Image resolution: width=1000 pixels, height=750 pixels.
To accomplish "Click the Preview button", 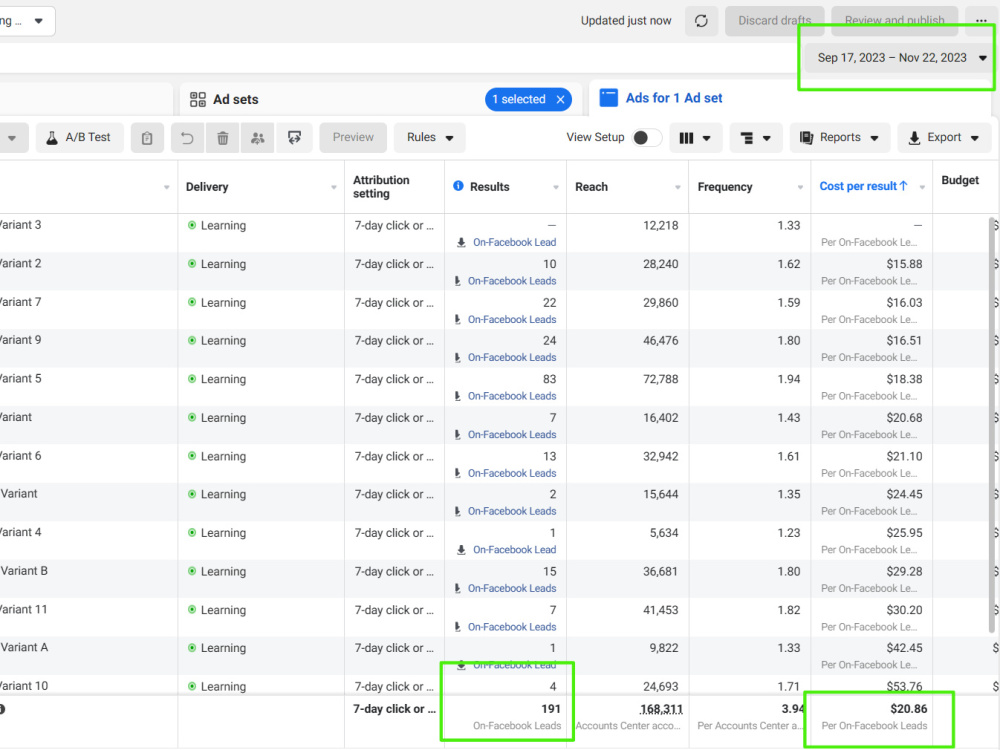I will click(353, 138).
